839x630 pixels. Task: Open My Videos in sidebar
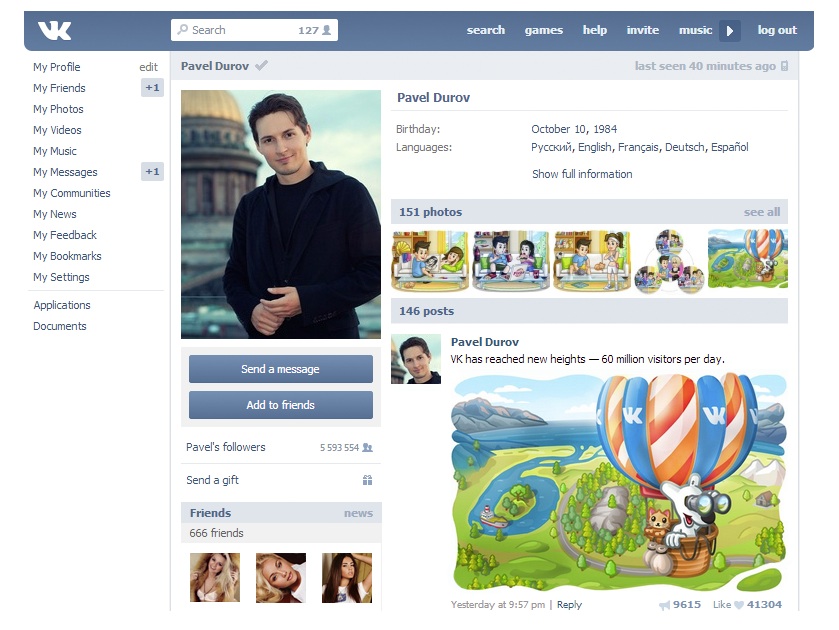pyautogui.click(x=57, y=130)
